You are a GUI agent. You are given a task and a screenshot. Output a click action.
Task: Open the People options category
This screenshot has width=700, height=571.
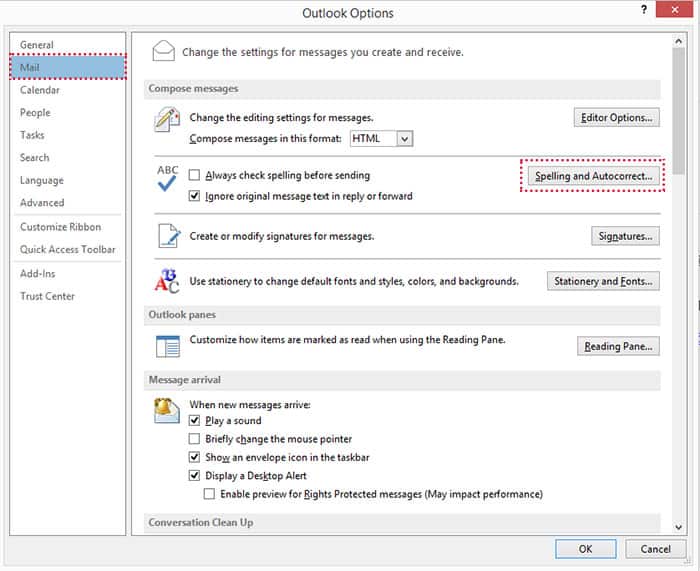coord(68,113)
